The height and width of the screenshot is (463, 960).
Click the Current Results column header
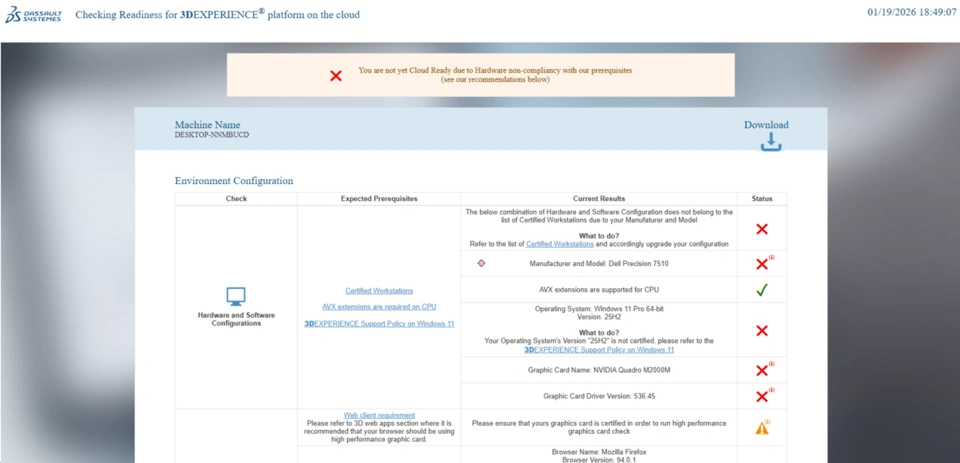[599, 198]
